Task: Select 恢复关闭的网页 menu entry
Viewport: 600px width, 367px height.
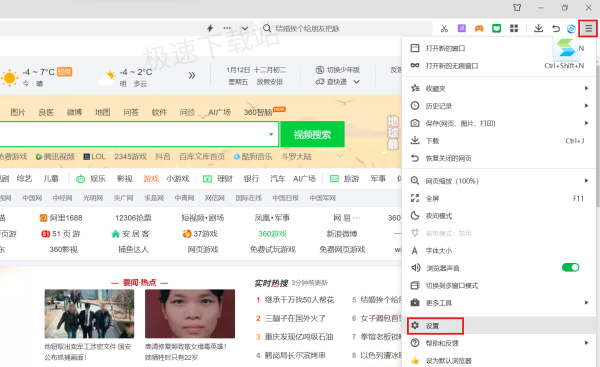Action: (499, 158)
